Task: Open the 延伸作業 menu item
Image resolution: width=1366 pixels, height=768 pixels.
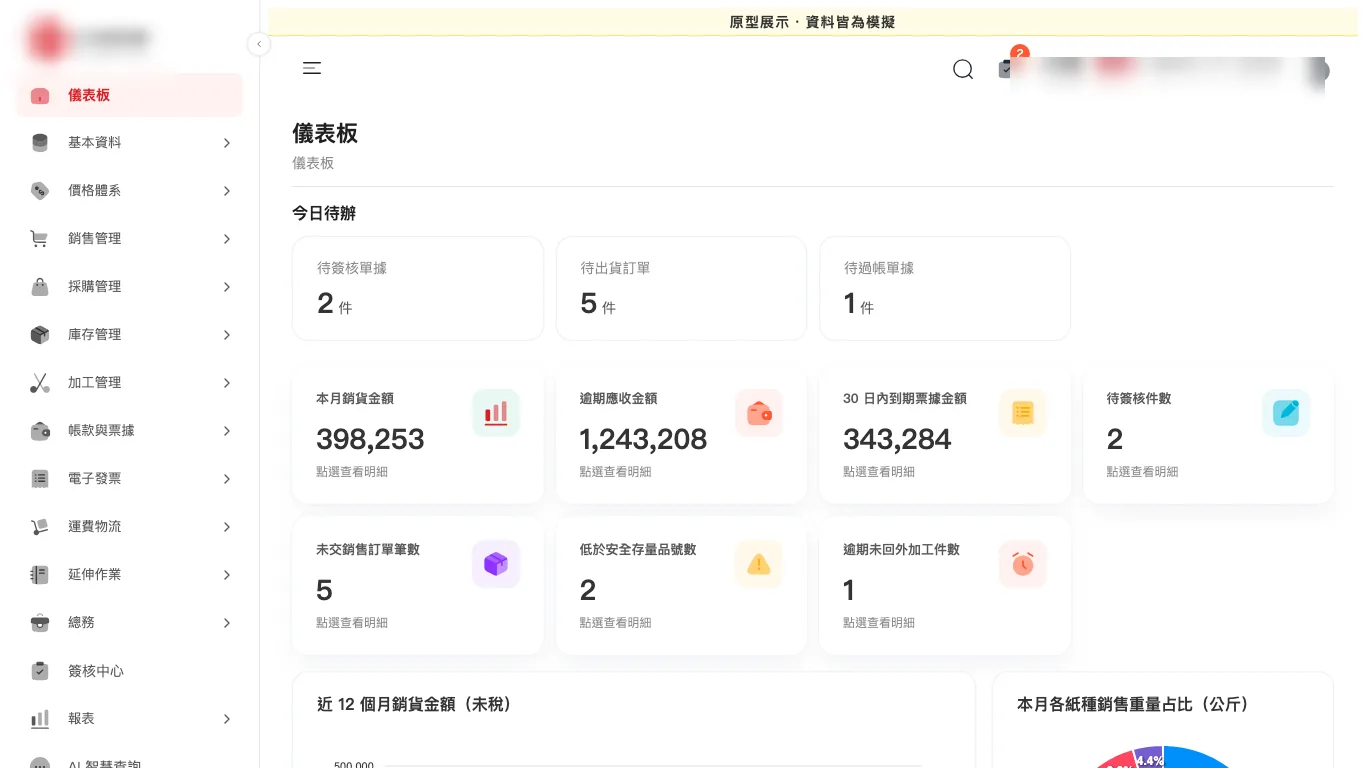Action: [129, 575]
